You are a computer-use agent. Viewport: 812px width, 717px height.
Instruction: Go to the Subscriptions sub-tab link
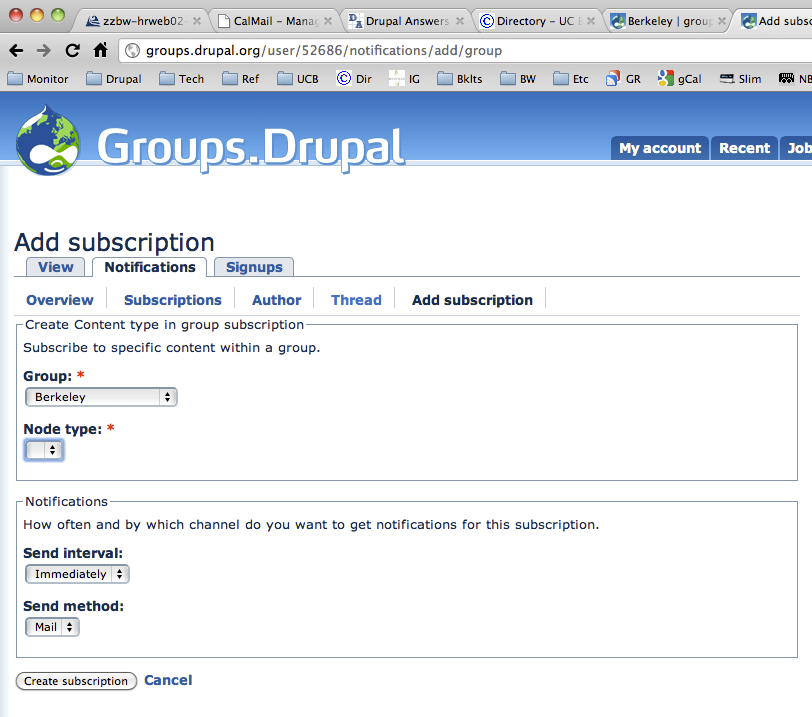(172, 300)
